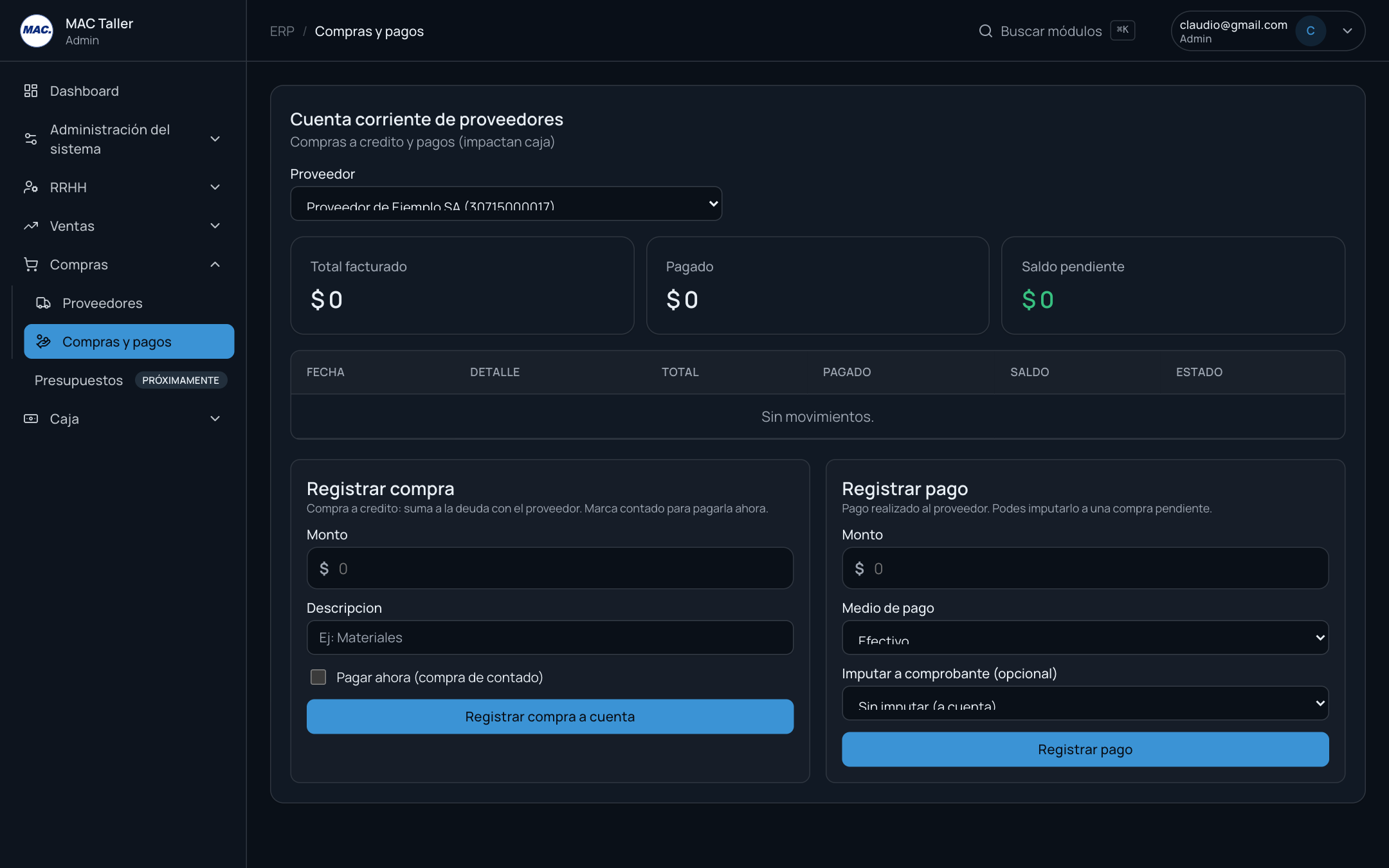Expand the Caja section chevron
1389x868 pixels.
click(215, 419)
